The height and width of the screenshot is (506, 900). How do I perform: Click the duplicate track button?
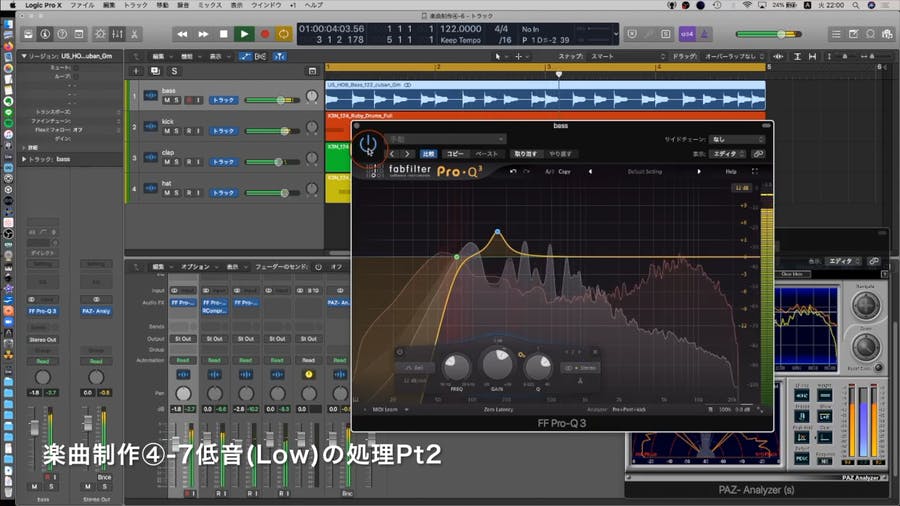155,71
